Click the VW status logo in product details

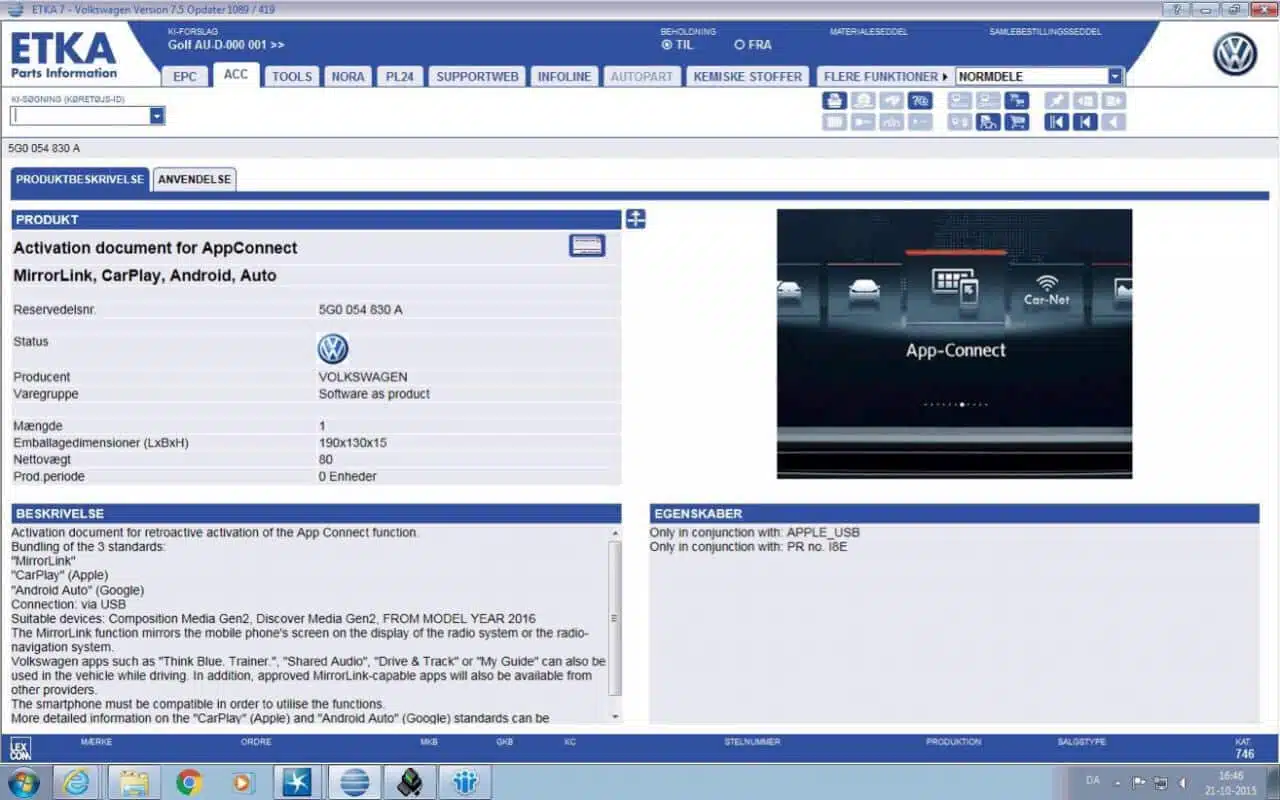pos(333,349)
